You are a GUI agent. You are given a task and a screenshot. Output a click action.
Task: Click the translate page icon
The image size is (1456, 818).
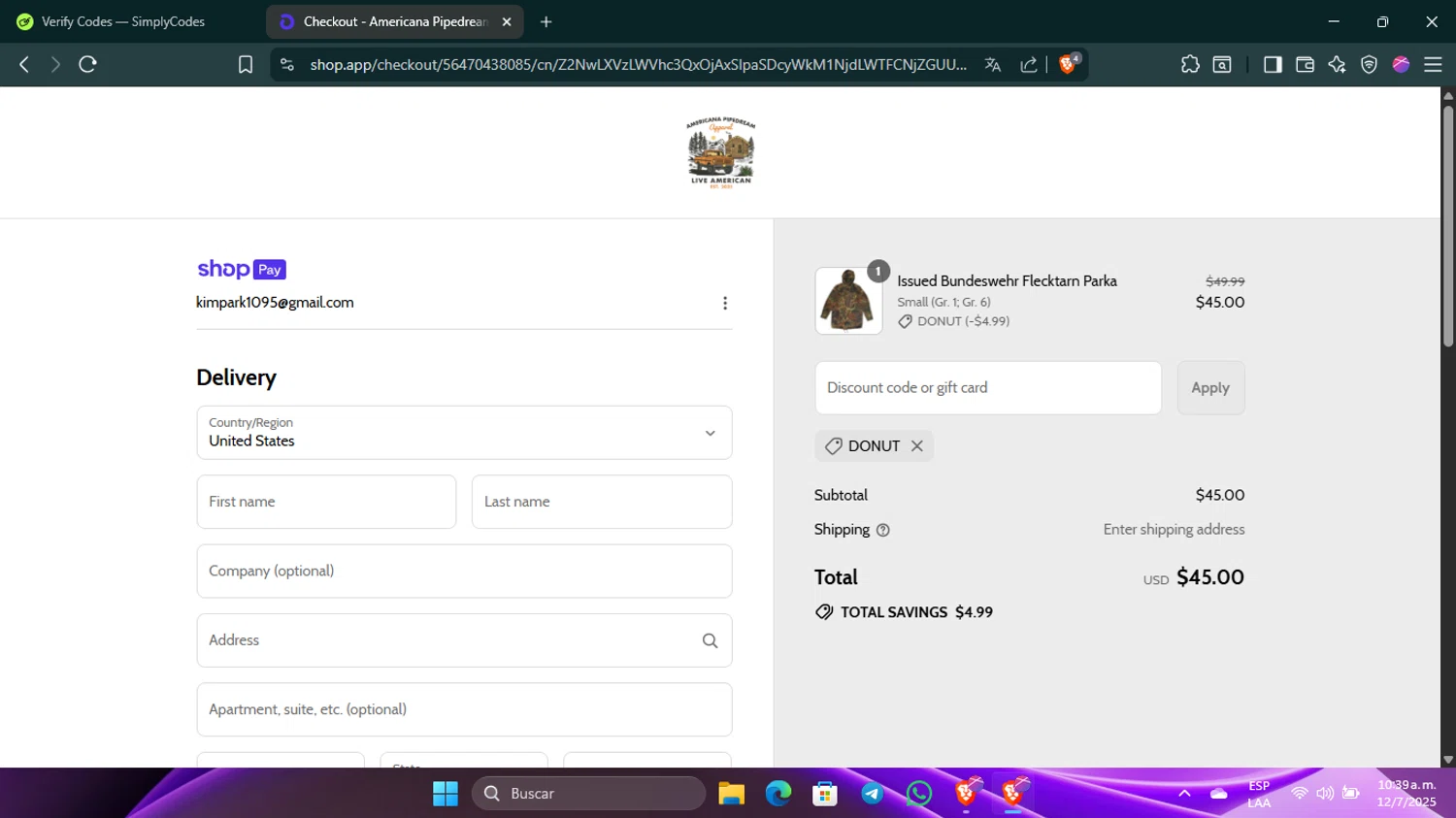[992, 64]
